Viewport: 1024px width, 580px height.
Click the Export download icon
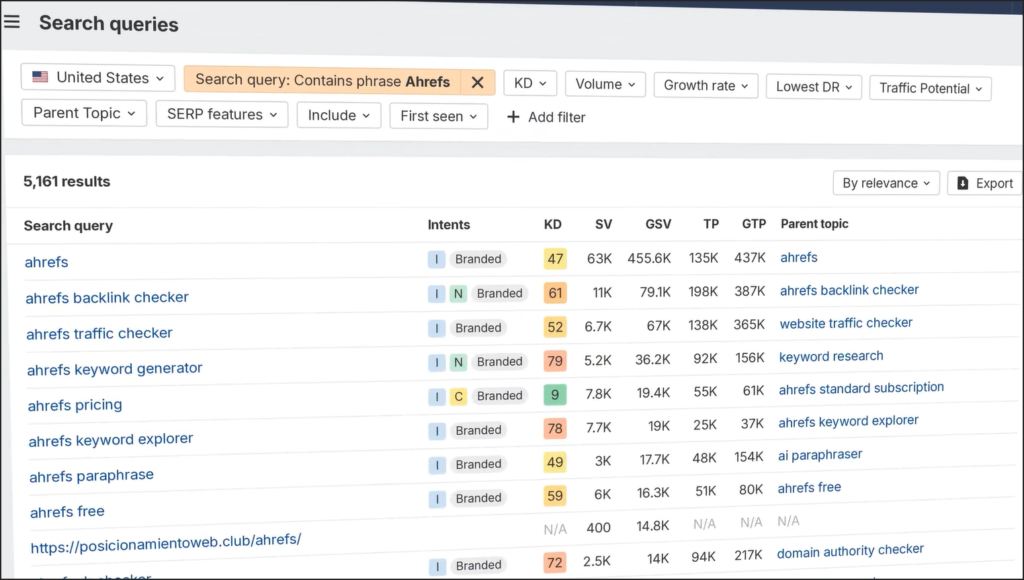pyautogui.click(x=963, y=184)
